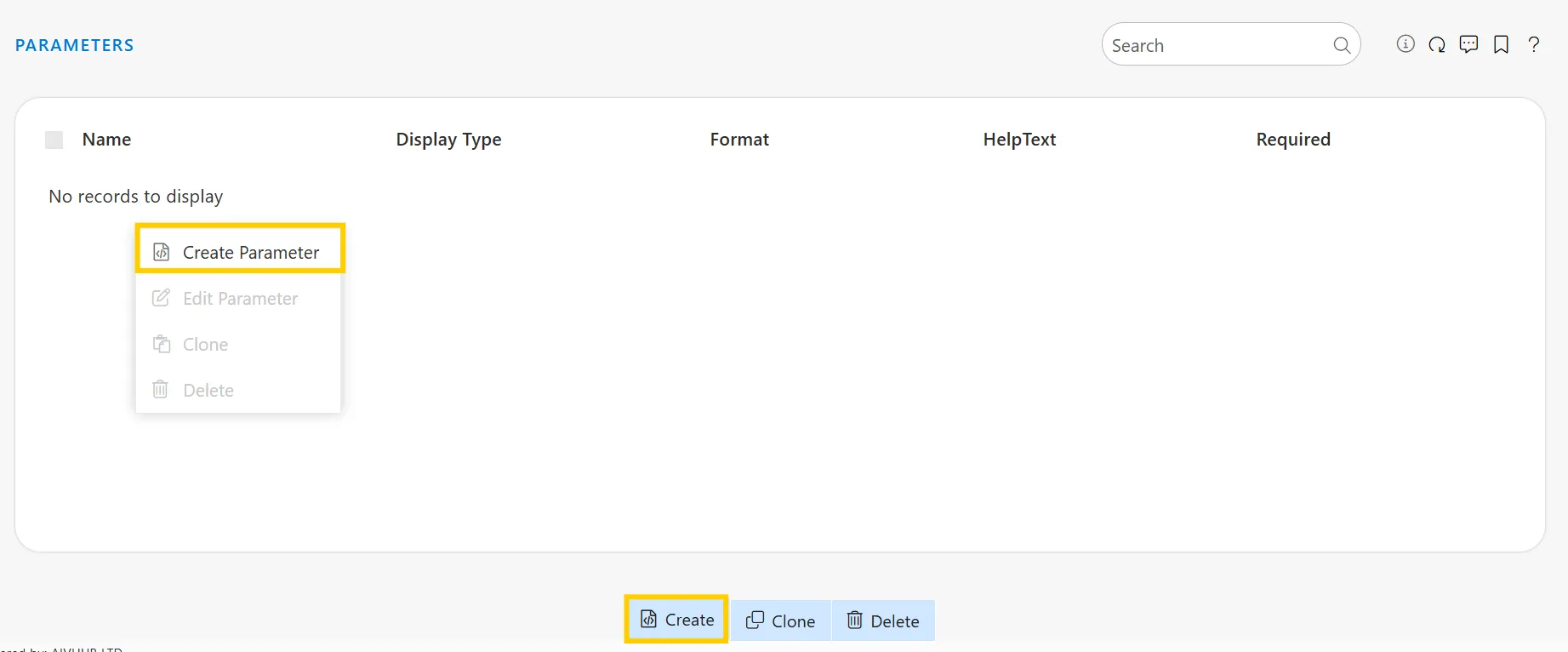1568x652 pixels.
Task: Open help via question mark icon
Action: (1534, 45)
